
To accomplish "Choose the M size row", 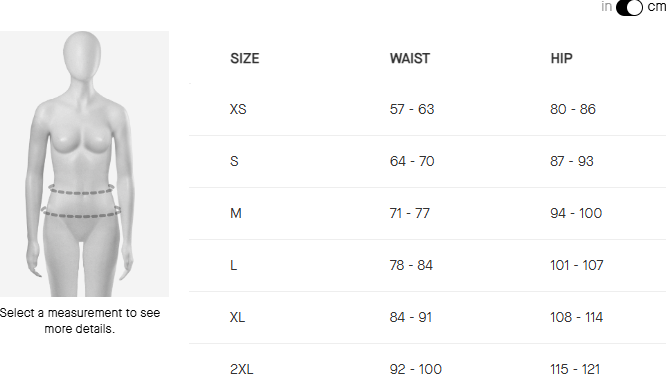I will (x=427, y=214).
